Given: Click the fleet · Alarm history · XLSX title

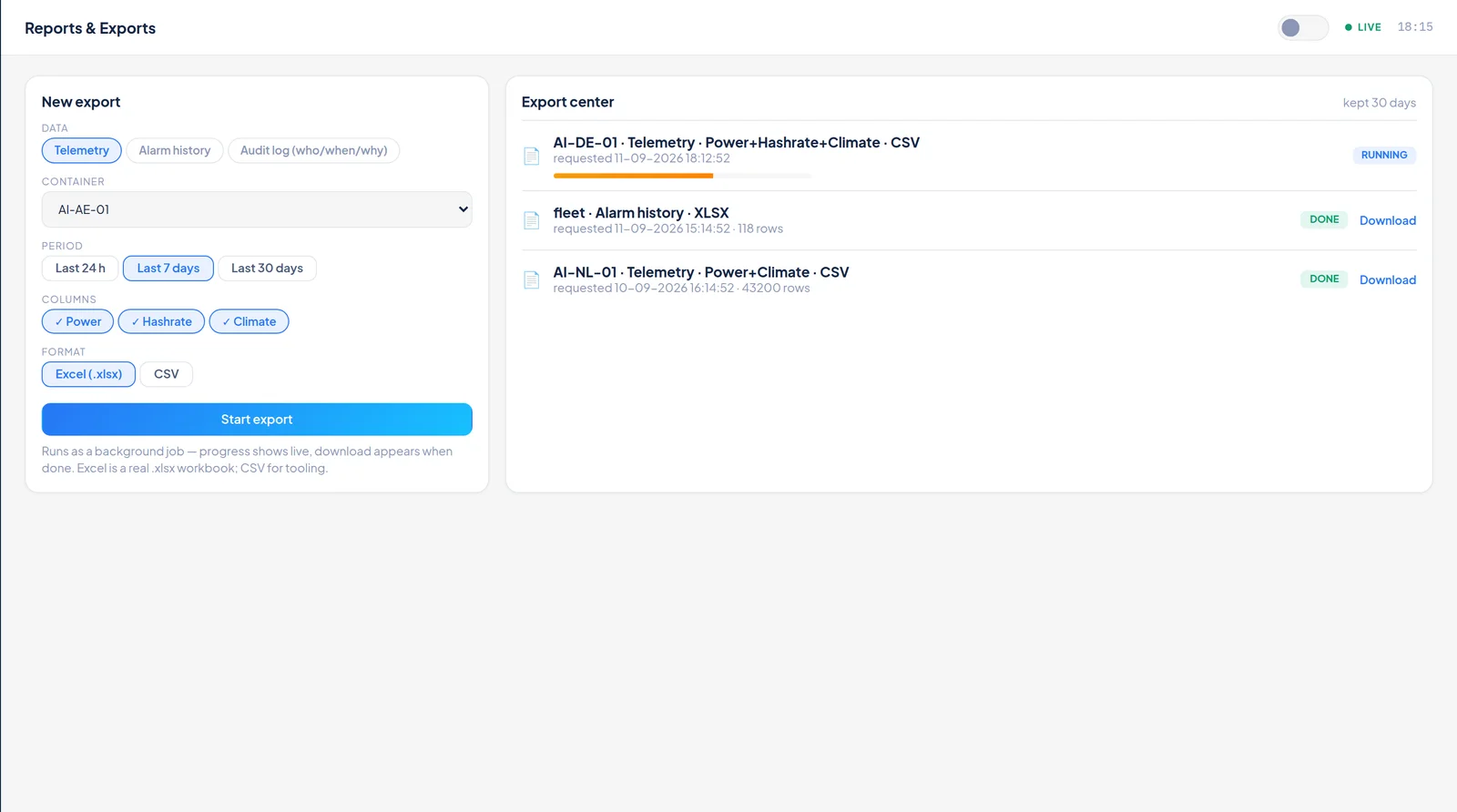Looking at the screenshot, I should tap(641, 213).
